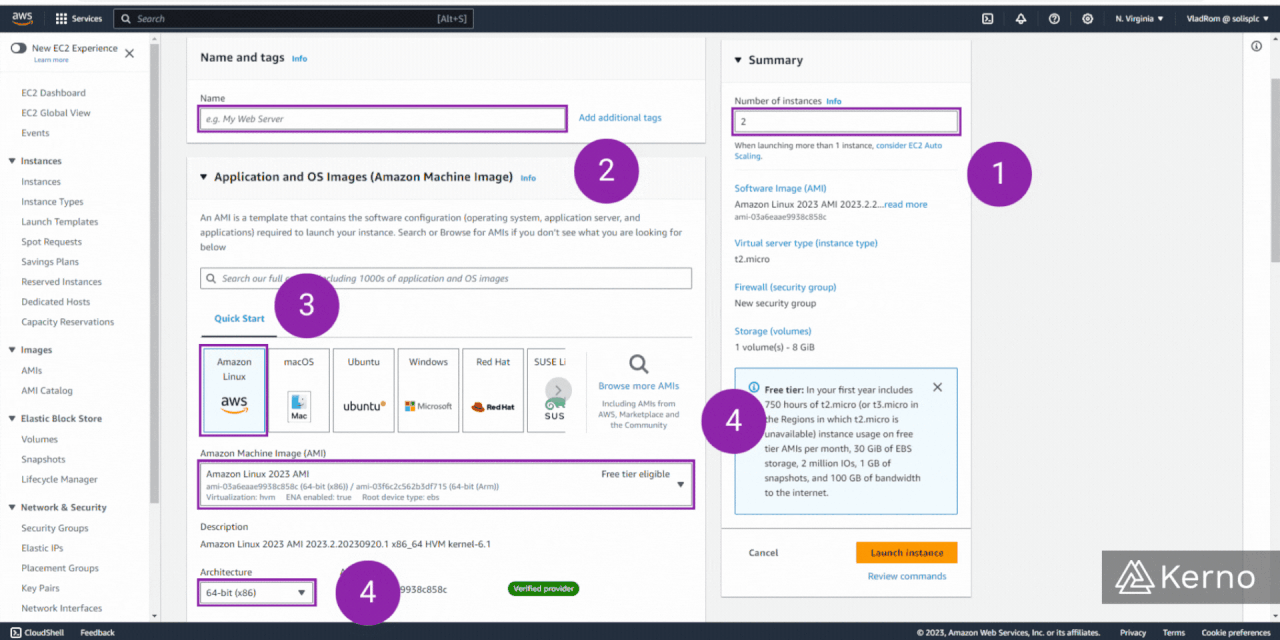Screen dimensions: 1280x640
Task: Open the AWS home logo
Action: [22, 18]
